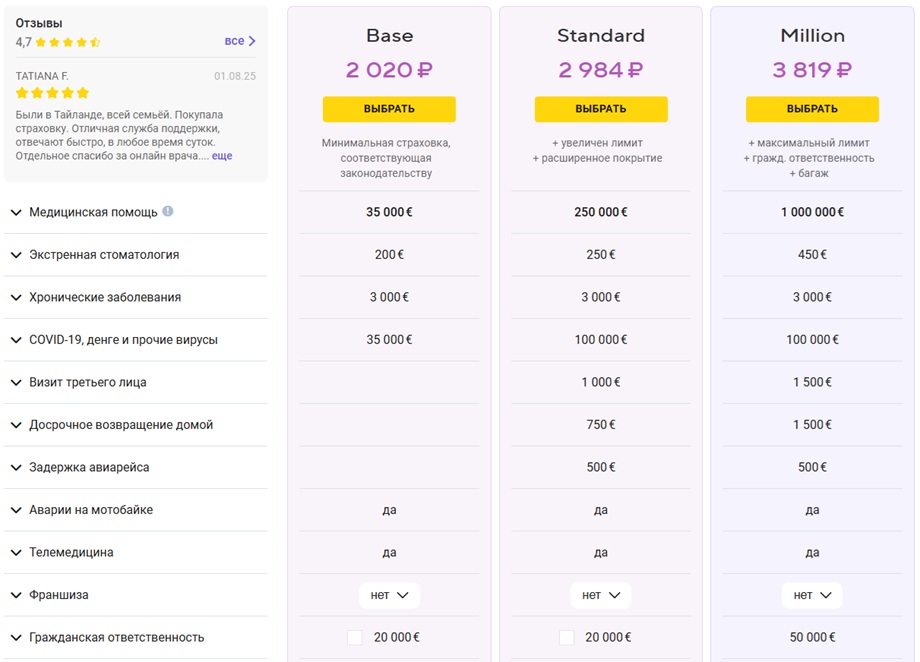Choose the Standard plan ВЫБРАТЬ button
The image size is (920, 662).
point(601,109)
